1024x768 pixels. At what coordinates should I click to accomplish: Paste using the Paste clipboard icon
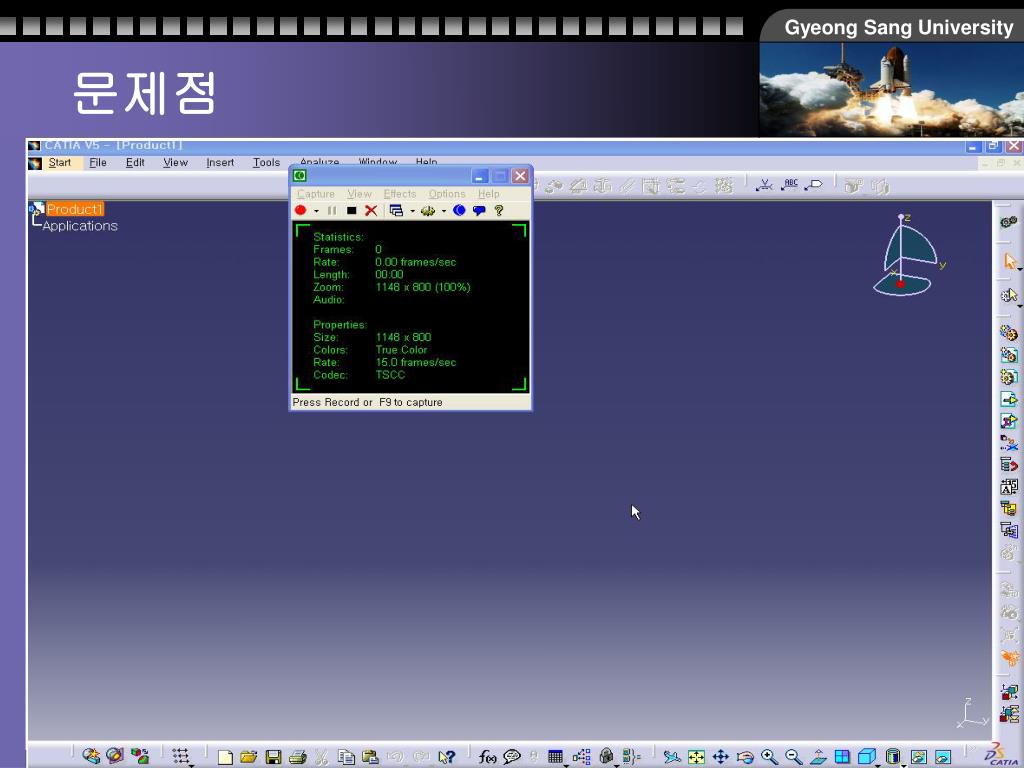click(x=370, y=756)
